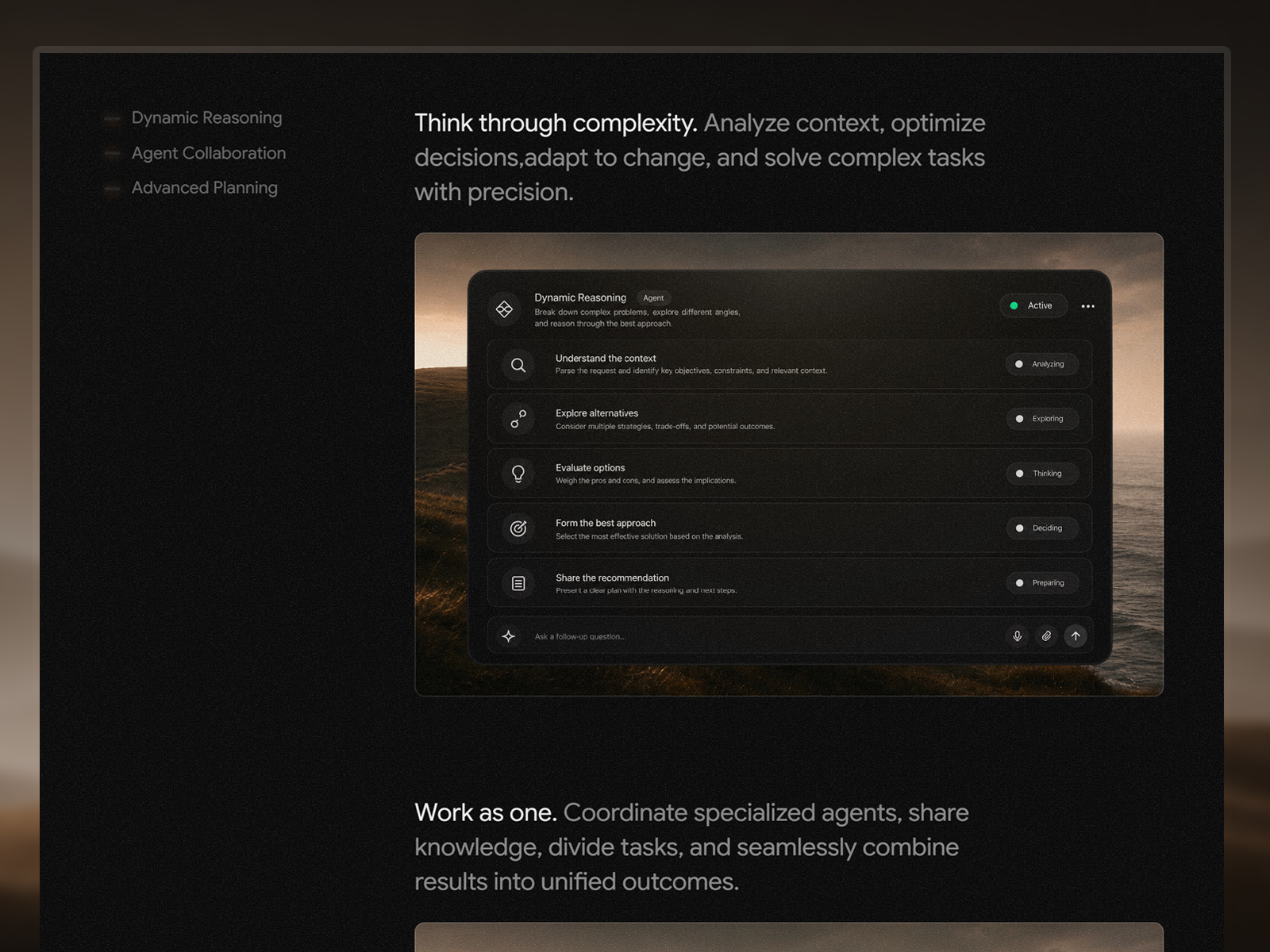Click the sparkle icon in the prompt bar

tap(509, 636)
